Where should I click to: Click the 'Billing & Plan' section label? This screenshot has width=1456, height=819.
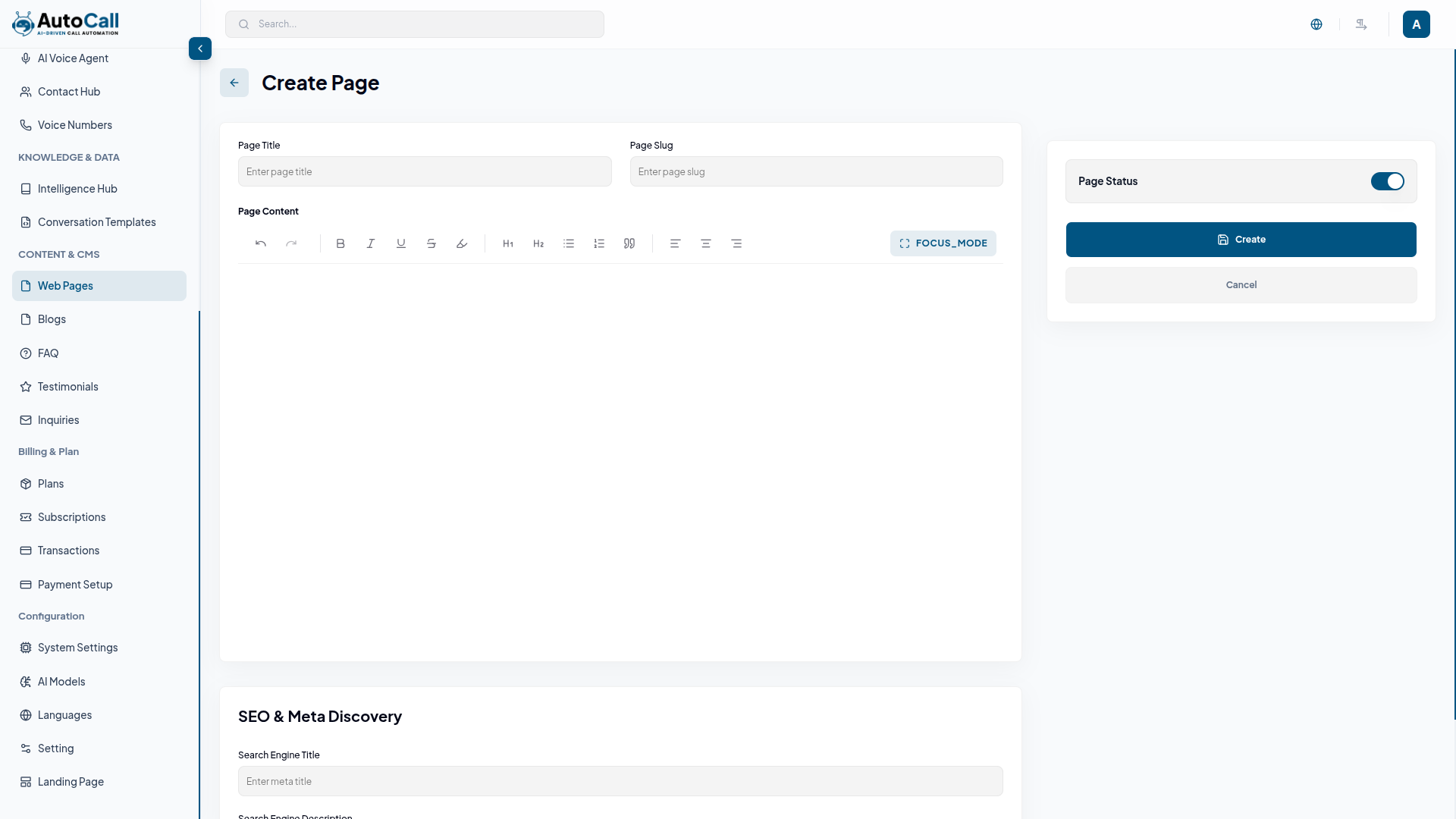click(x=49, y=452)
